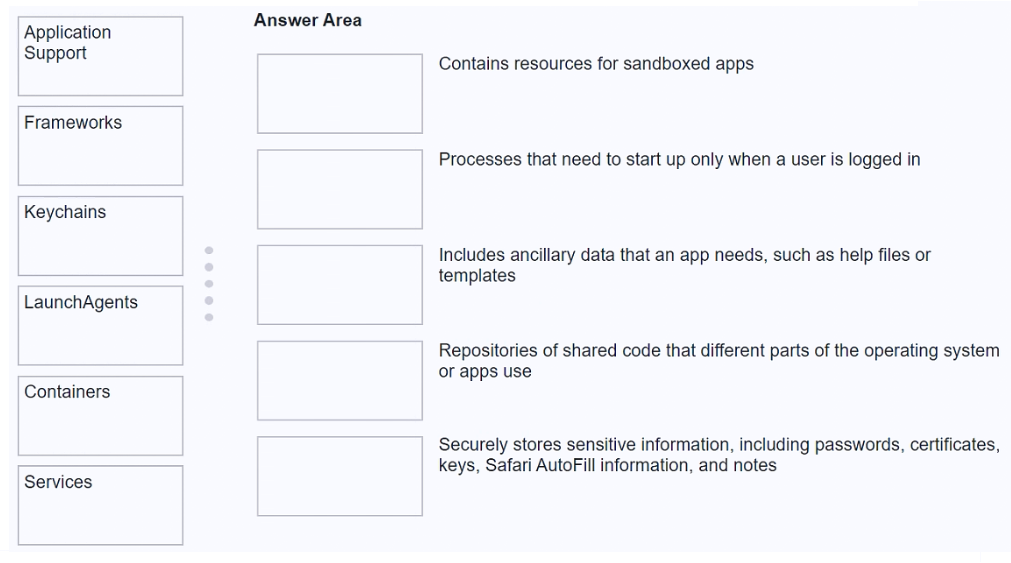Image resolution: width=1011 pixels, height=563 pixels.
Task: Click answer box for ancillary app data
Action: point(340,285)
